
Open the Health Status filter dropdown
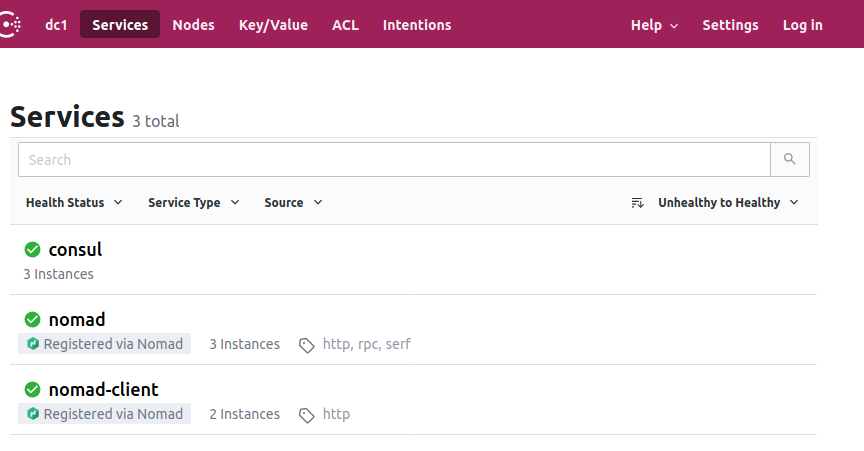[x=74, y=202]
